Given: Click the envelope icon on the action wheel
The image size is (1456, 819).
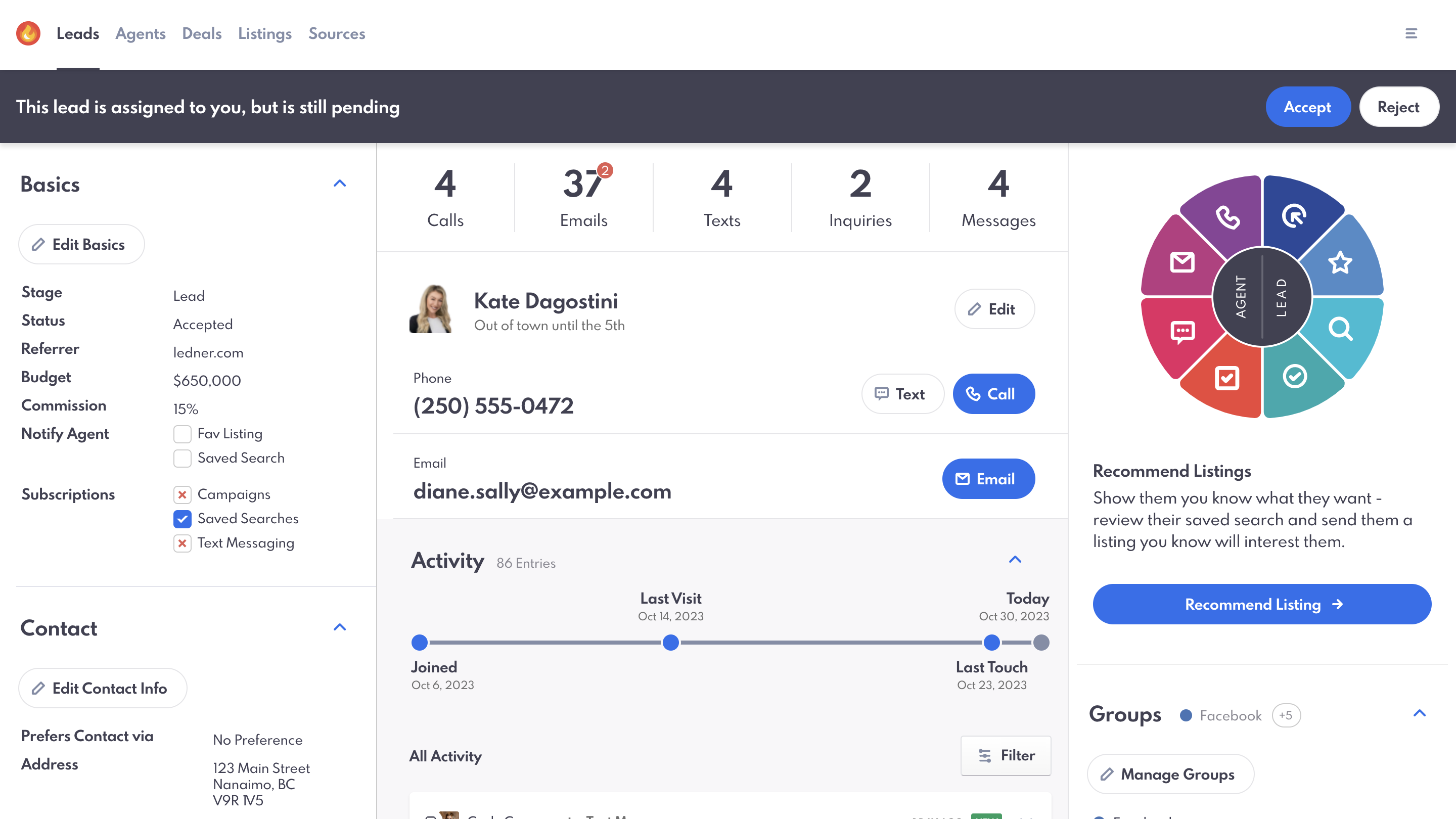Looking at the screenshot, I should (x=1182, y=262).
